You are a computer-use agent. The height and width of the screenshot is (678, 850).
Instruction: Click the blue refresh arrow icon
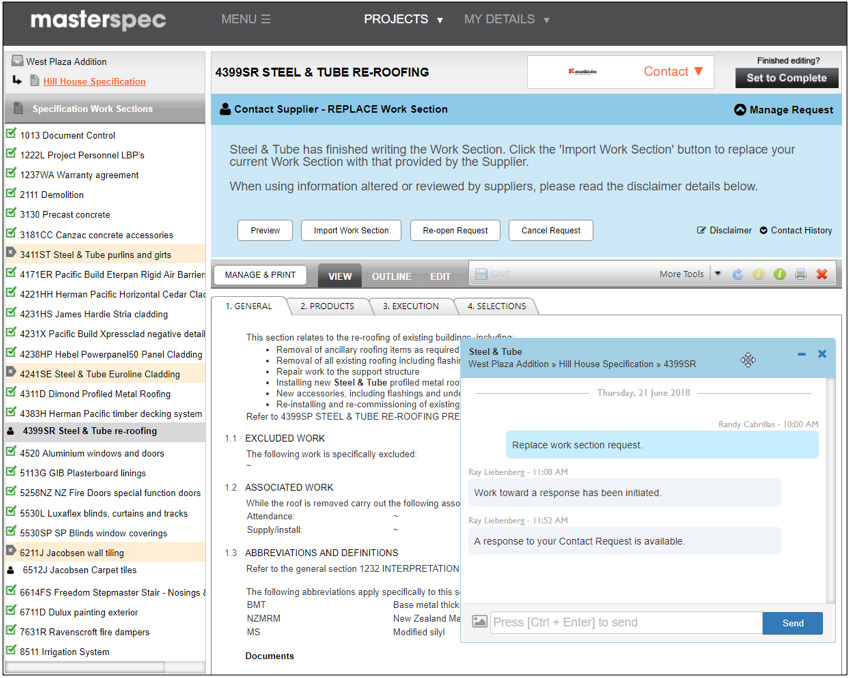point(737,275)
